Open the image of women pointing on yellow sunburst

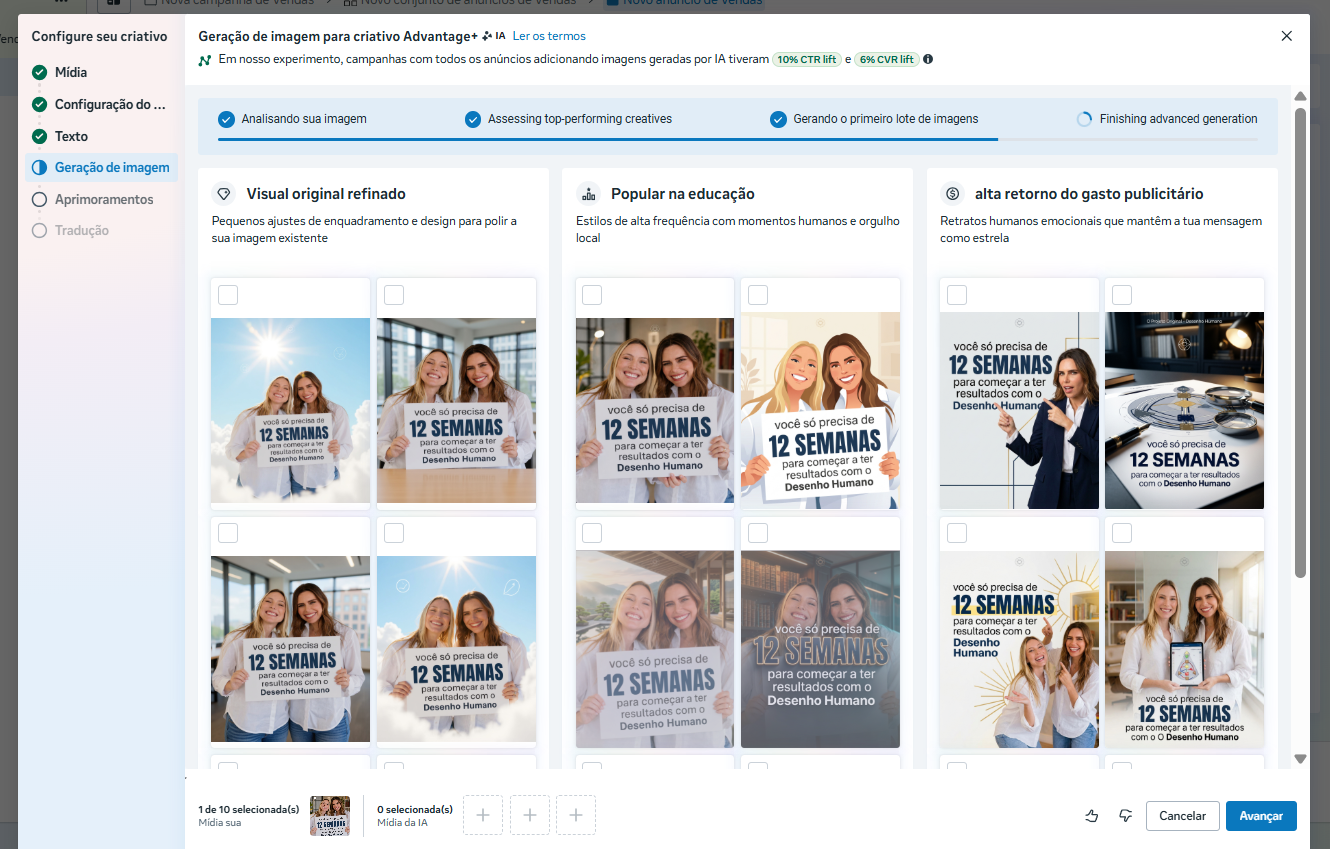(1019, 649)
